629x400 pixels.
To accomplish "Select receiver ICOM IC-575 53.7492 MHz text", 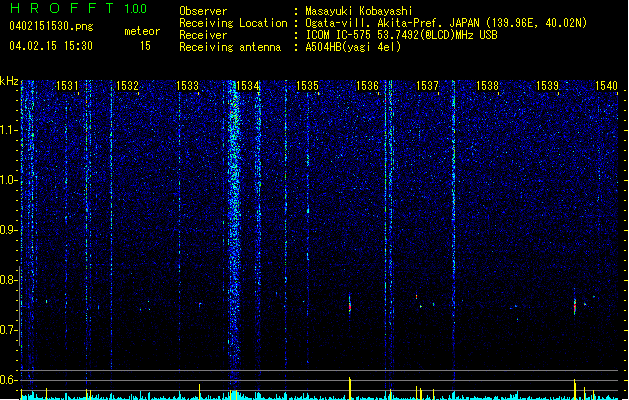I will [401, 35].
